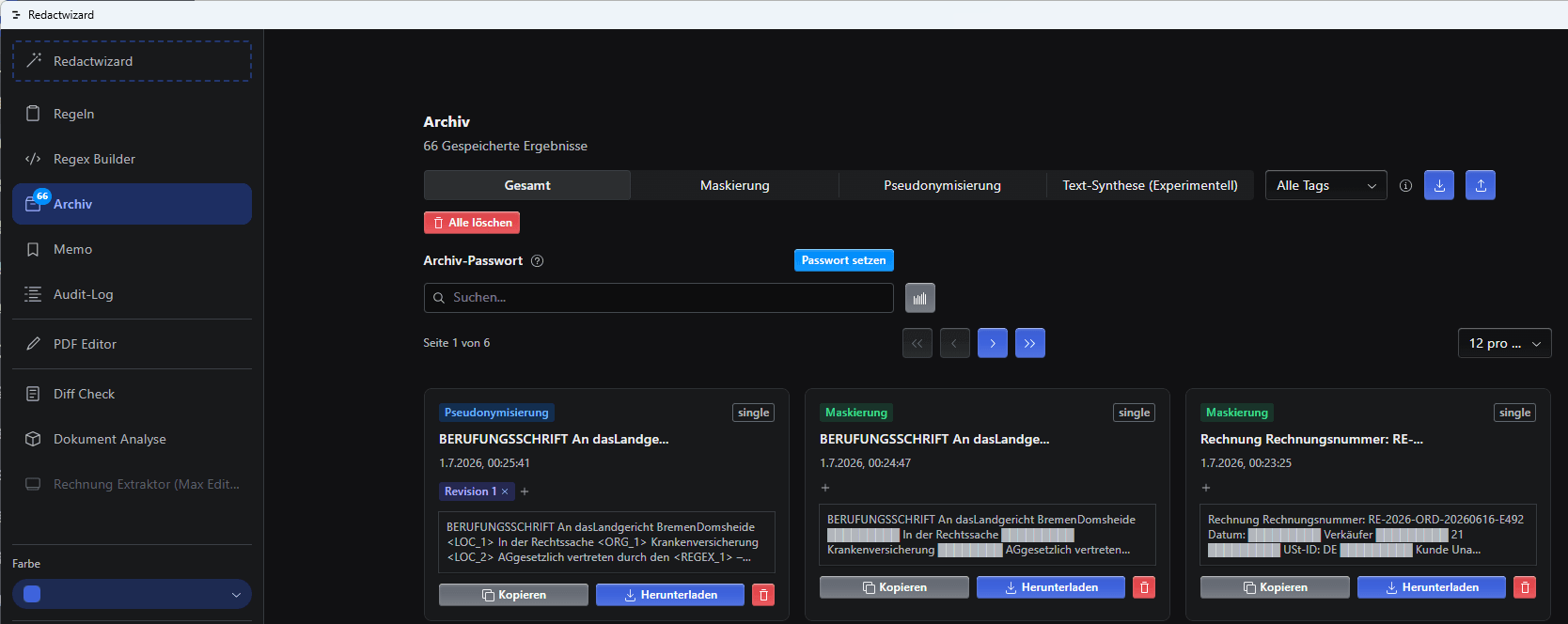Switch to the Gesamt tab

click(527, 185)
